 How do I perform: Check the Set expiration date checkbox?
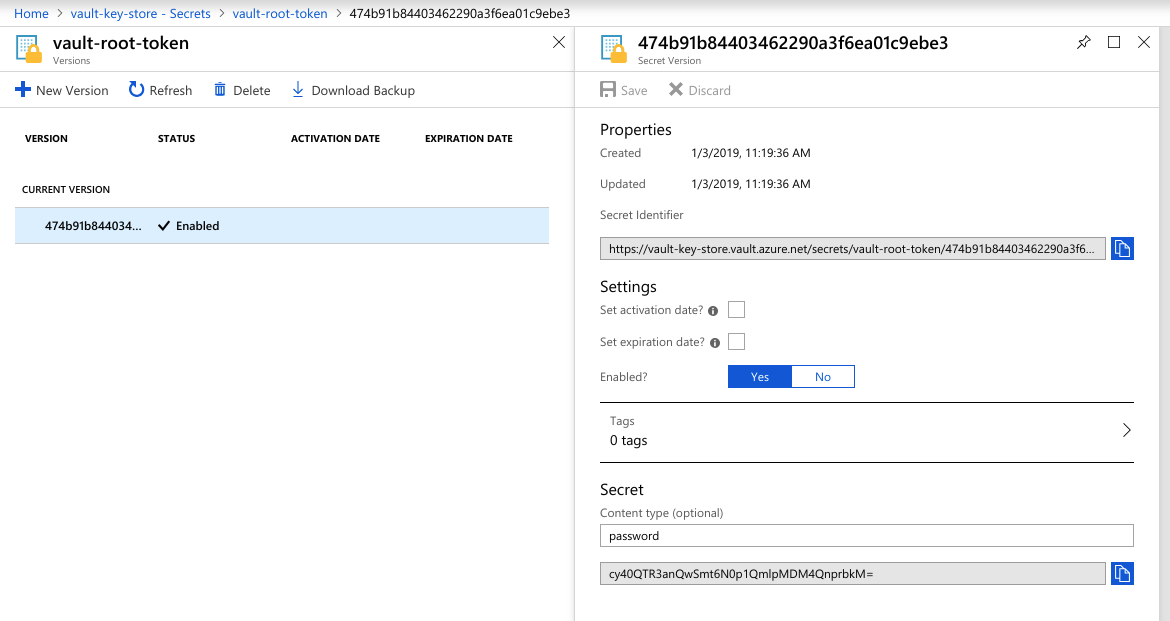click(736, 341)
